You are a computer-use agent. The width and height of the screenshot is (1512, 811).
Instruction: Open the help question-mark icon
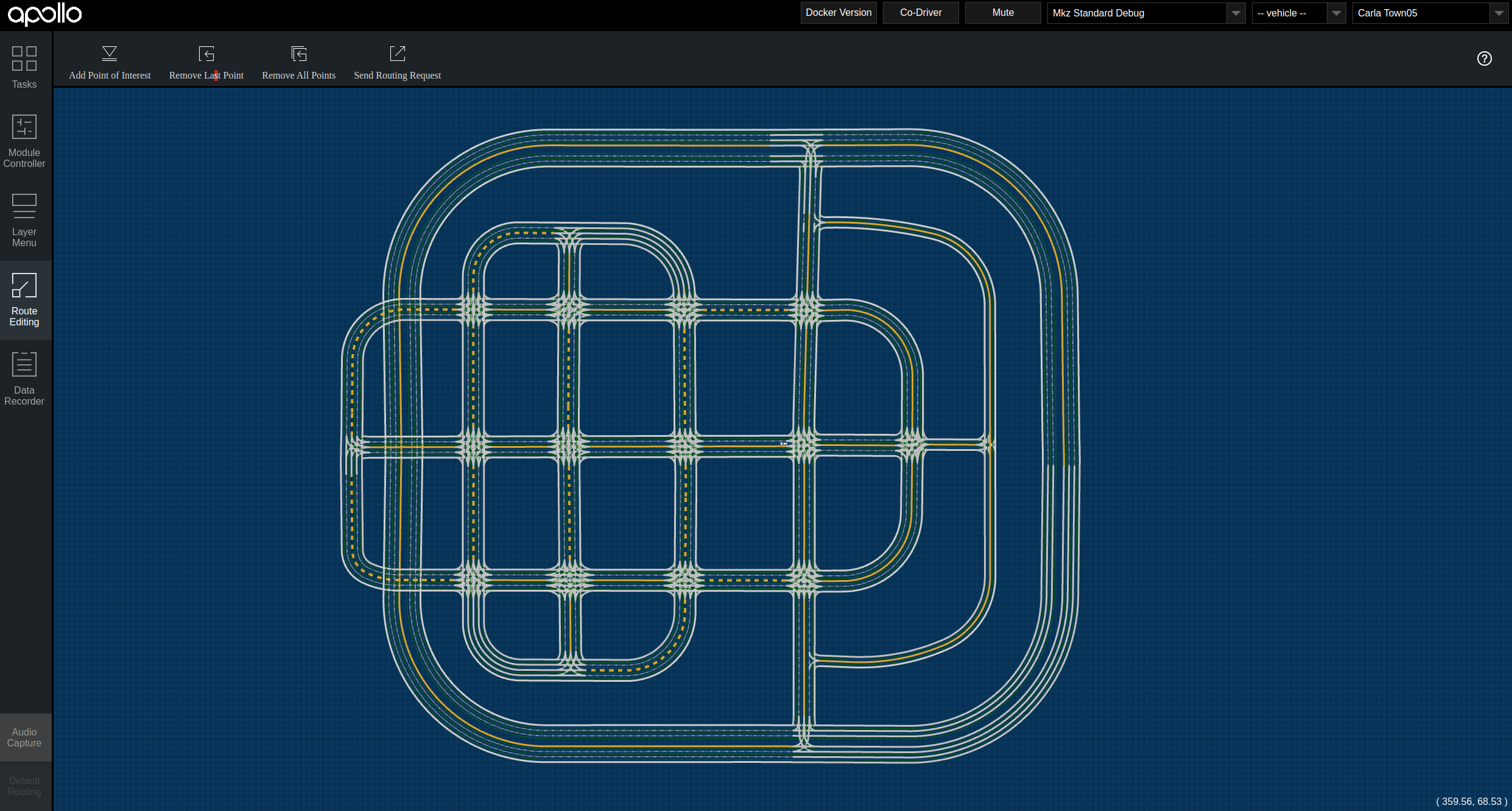point(1484,58)
